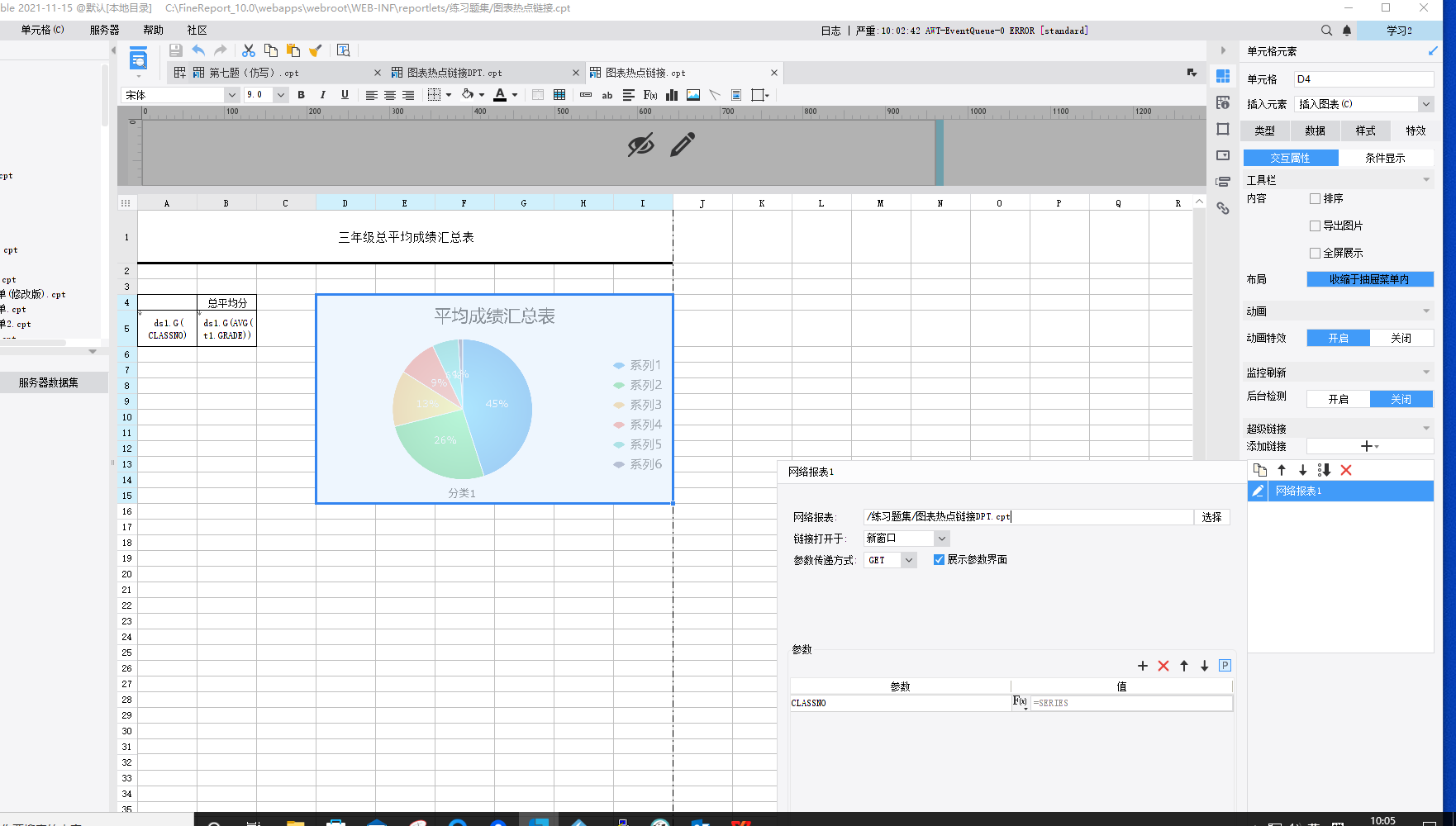This screenshot has height=826, width=1456.
Task: Delete selected hyperlink with red X
Action: pos(1346,470)
